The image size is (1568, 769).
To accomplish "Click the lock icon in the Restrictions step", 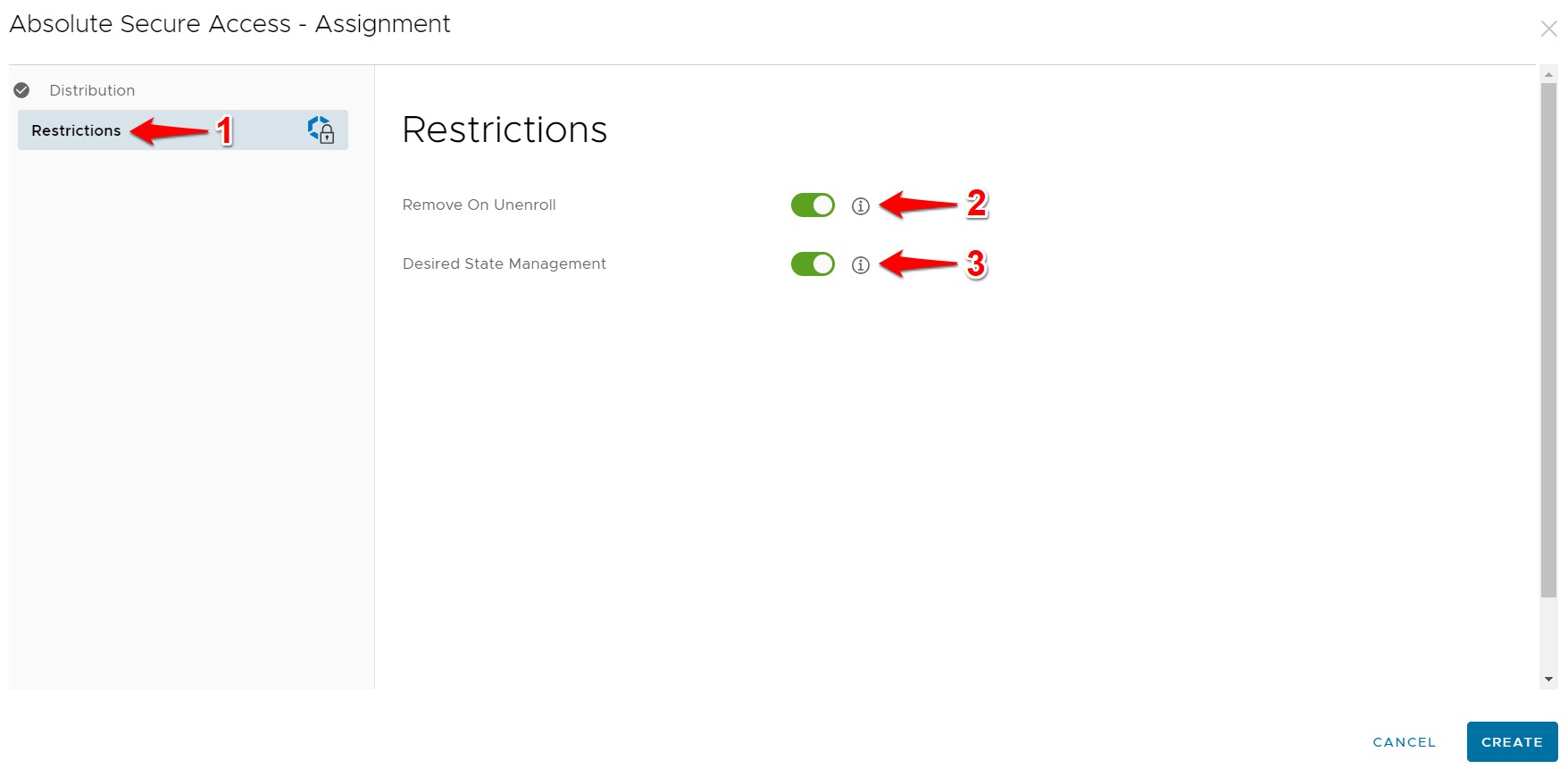I will pyautogui.click(x=321, y=130).
